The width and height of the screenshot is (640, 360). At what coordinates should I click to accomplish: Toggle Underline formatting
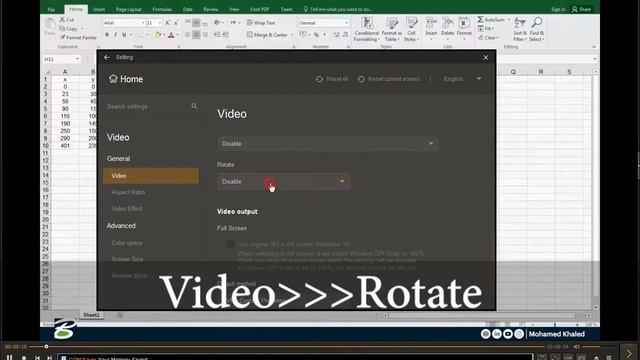(124, 35)
